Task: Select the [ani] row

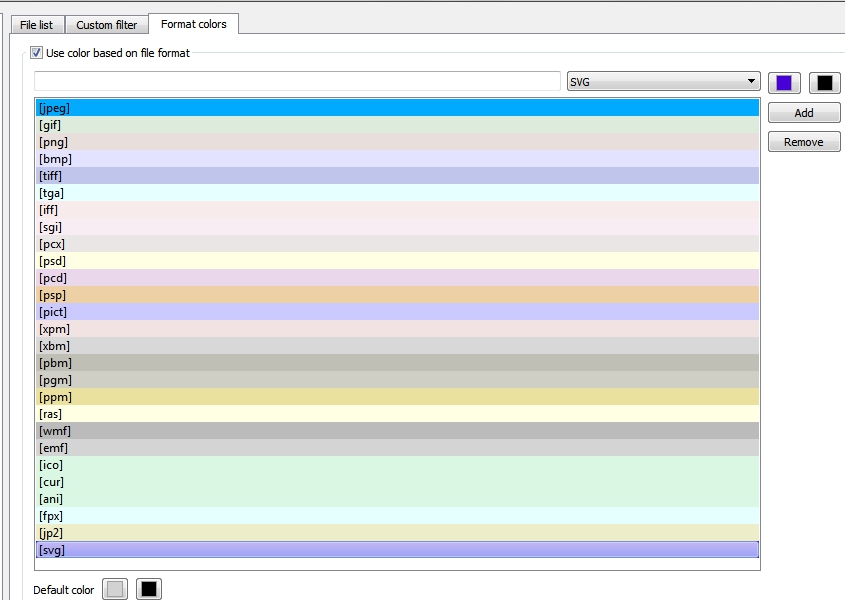Action: coord(397,499)
